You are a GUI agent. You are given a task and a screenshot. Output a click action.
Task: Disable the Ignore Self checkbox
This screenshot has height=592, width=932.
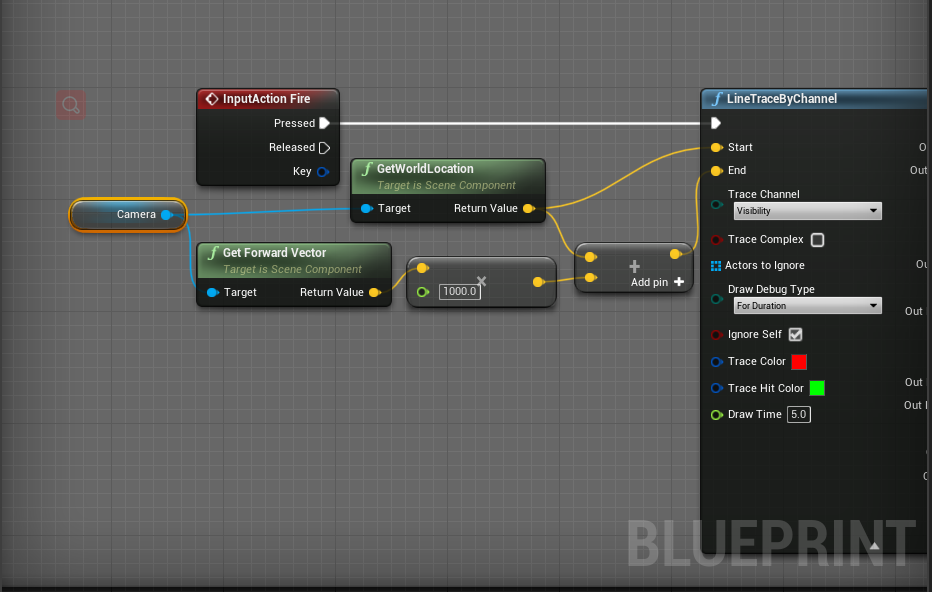(x=795, y=334)
